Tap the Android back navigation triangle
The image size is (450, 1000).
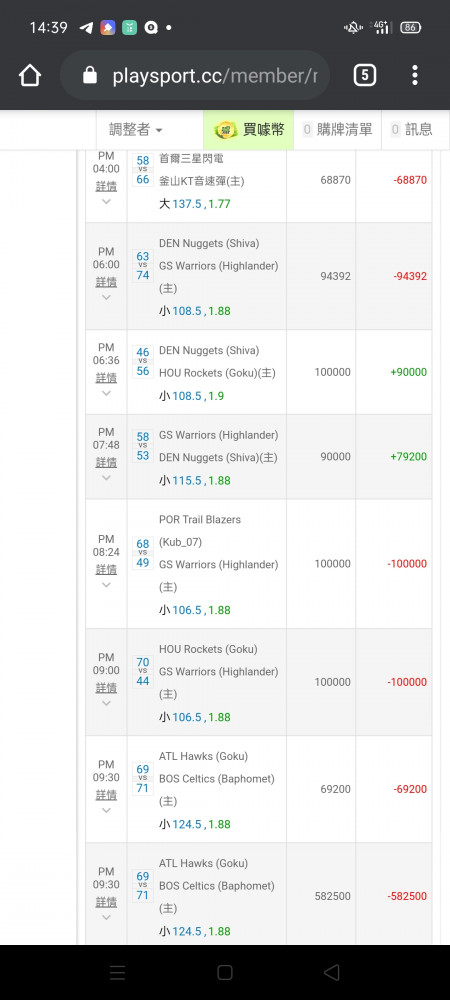[331, 972]
